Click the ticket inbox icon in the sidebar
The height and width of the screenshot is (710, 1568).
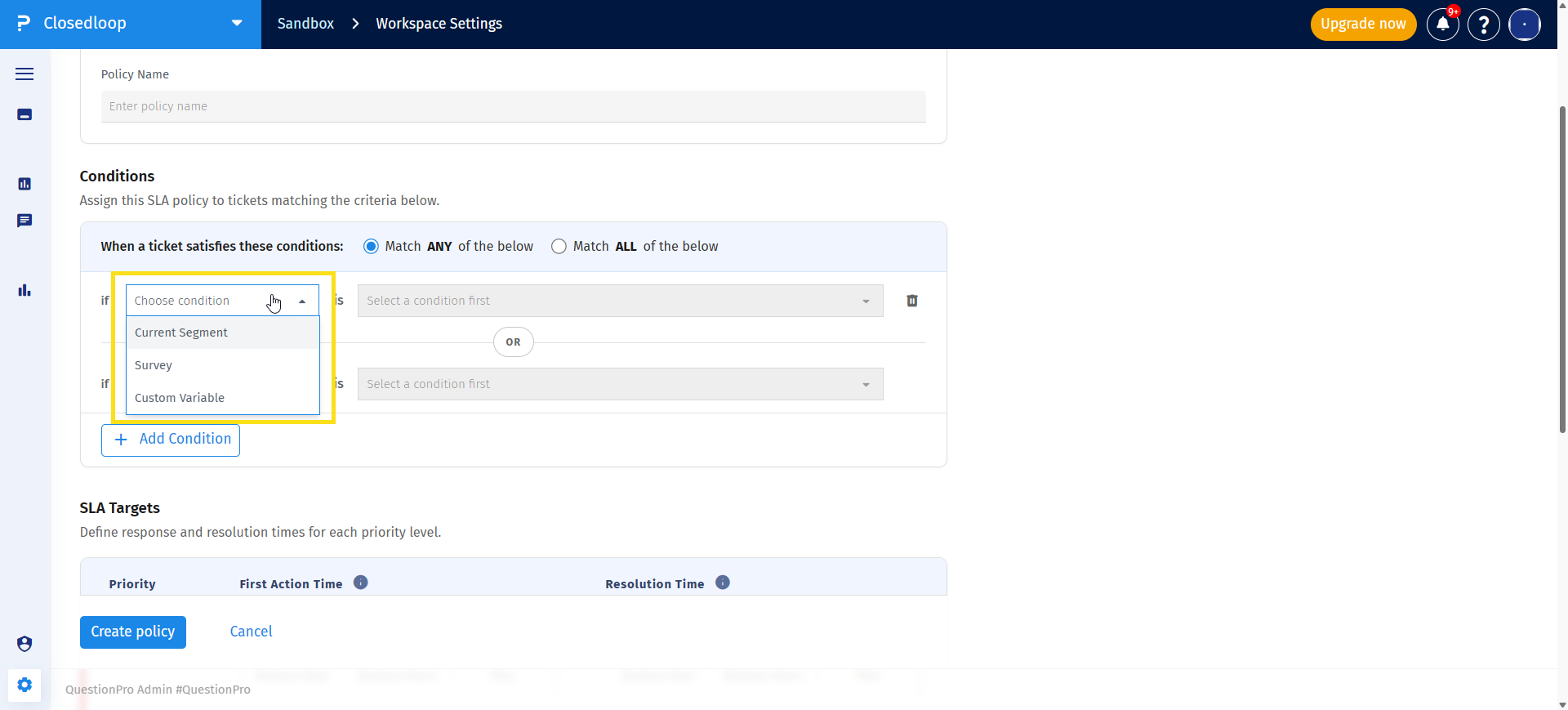(x=24, y=114)
